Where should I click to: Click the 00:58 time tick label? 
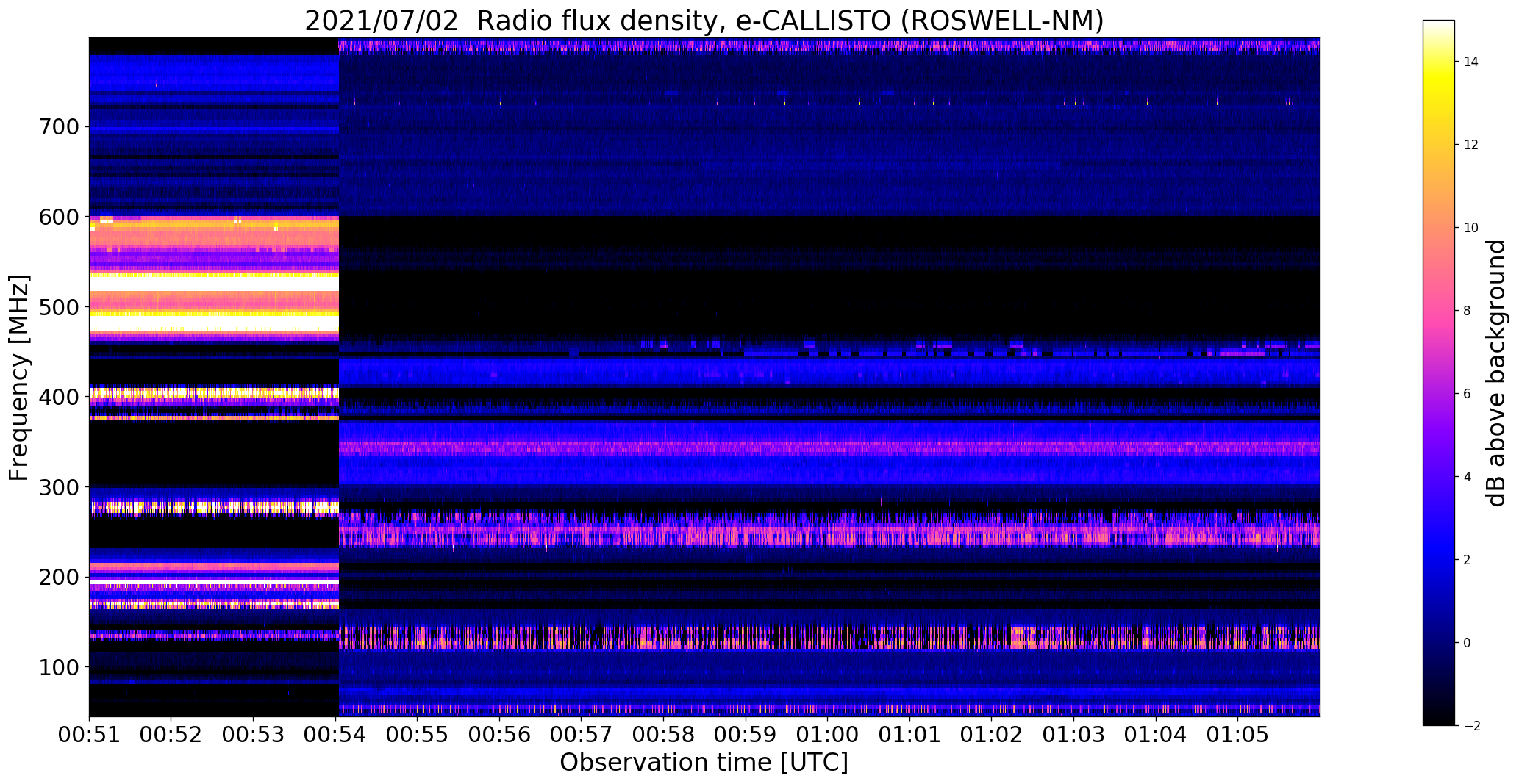[663, 733]
